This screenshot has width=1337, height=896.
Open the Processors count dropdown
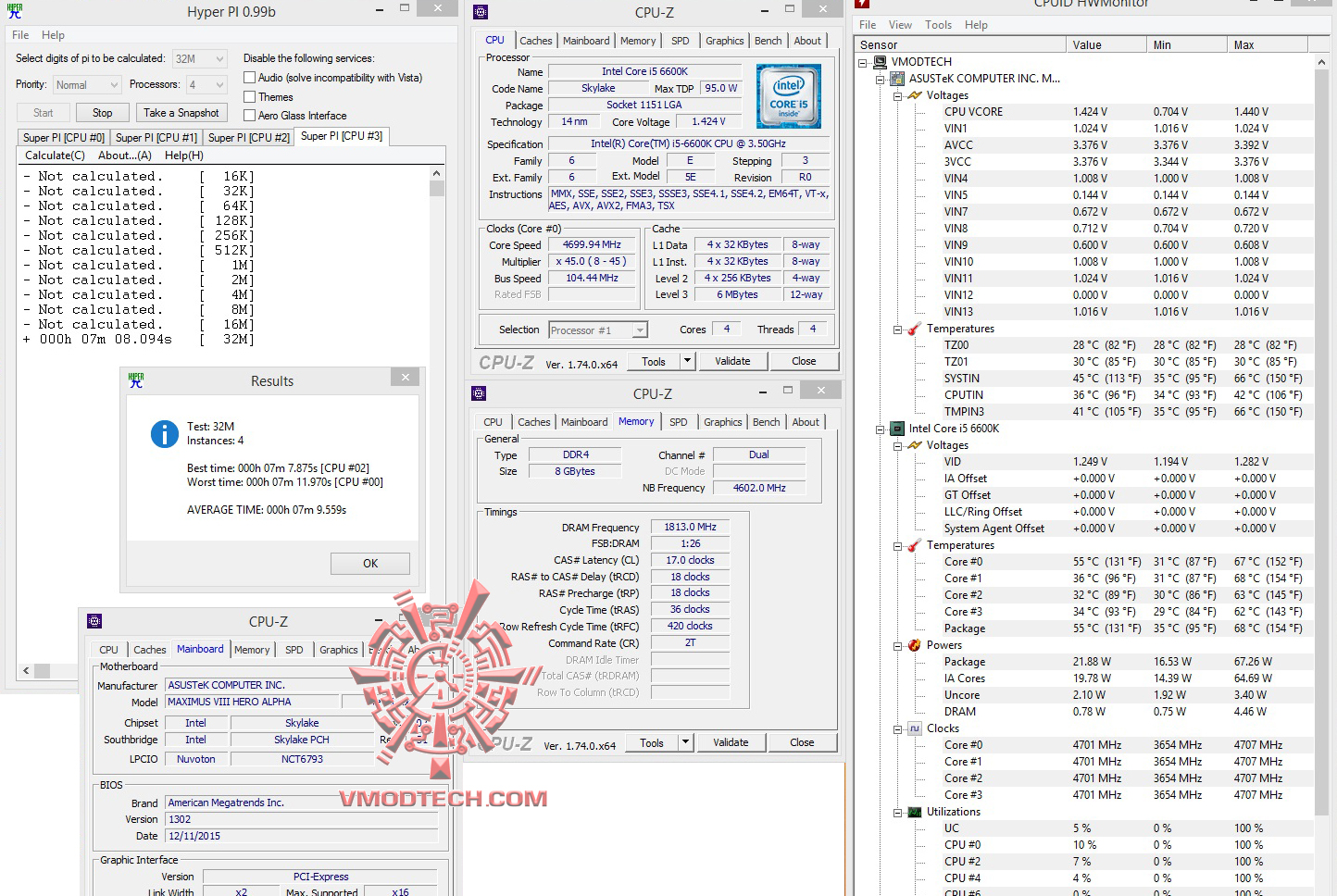tap(206, 84)
